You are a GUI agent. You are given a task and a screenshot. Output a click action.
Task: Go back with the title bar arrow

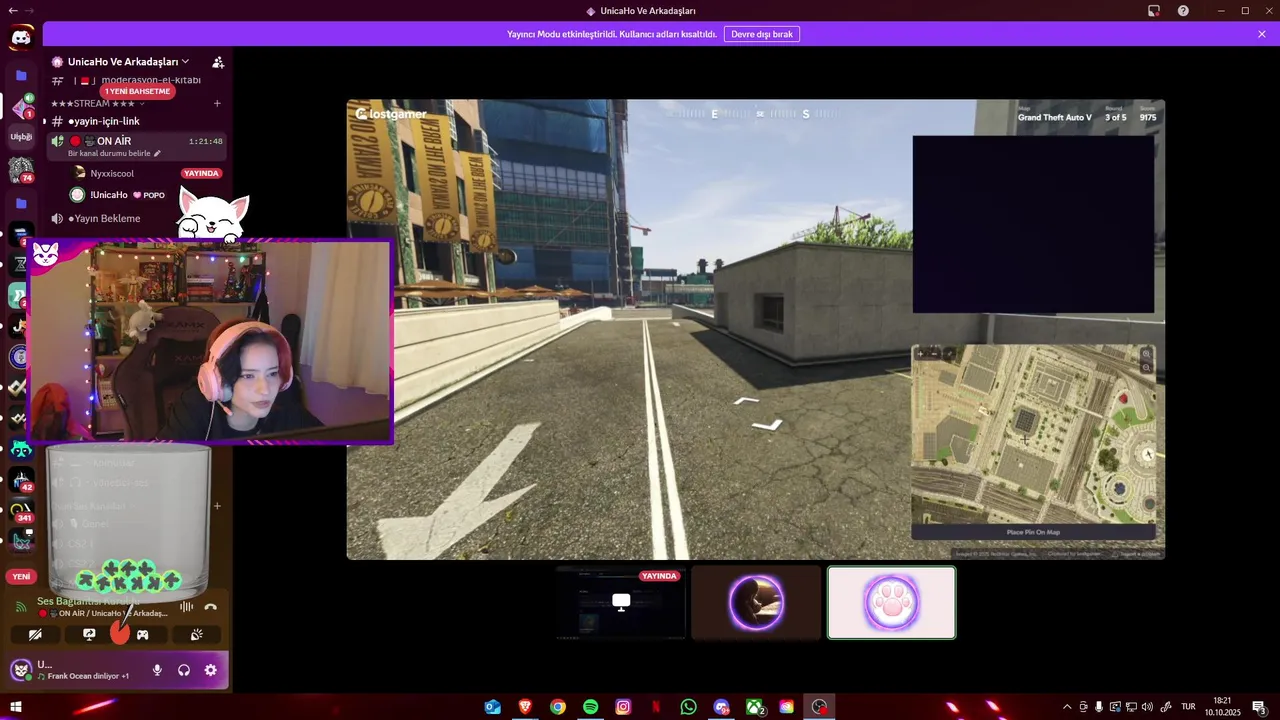click(x=12, y=10)
